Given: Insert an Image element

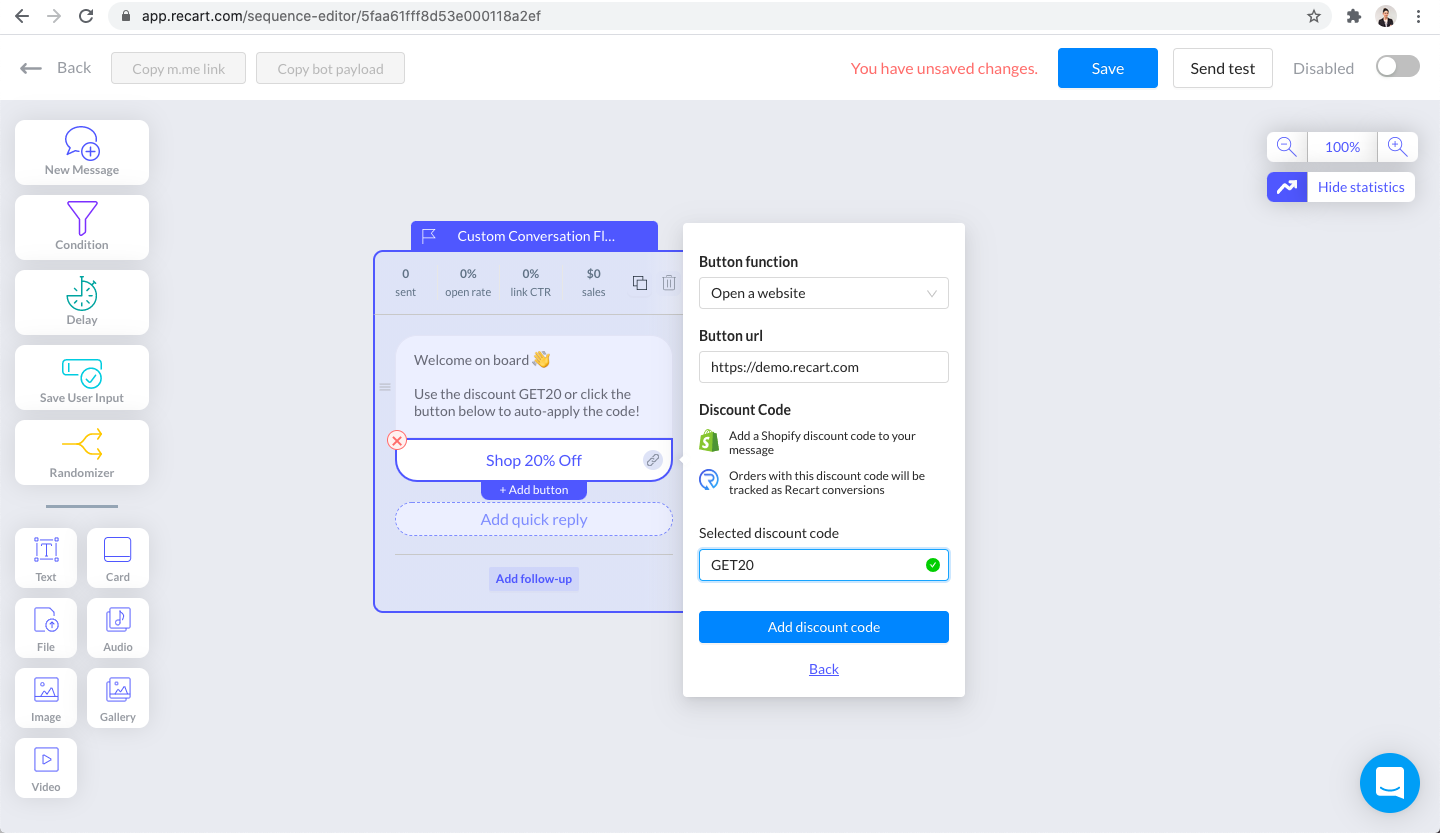Looking at the screenshot, I should pyautogui.click(x=46, y=698).
